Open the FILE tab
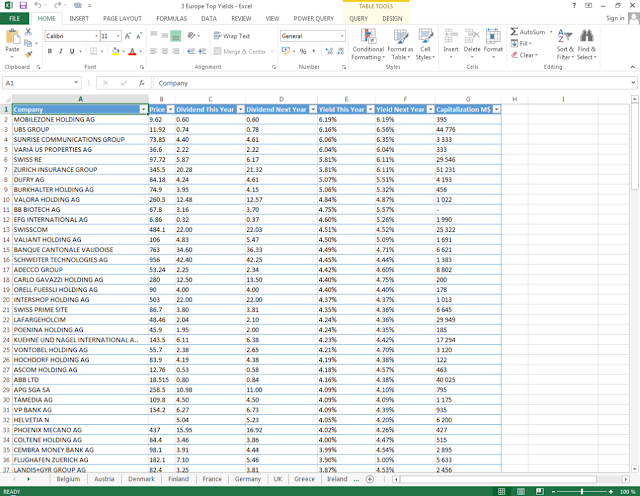 [x=14, y=18]
